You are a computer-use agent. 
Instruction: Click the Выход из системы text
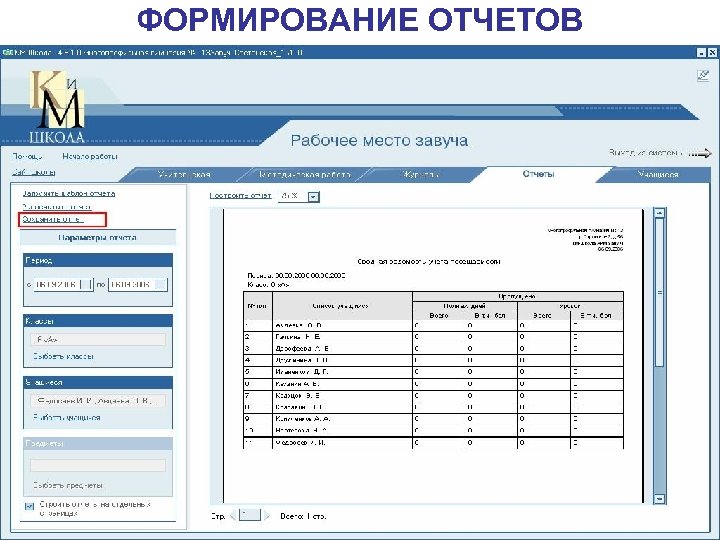(x=646, y=152)
